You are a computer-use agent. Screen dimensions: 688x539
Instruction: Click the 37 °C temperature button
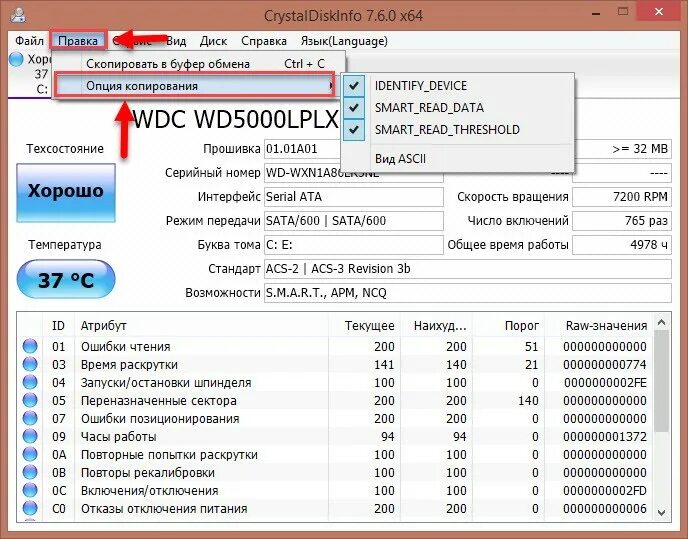[66, 280]
